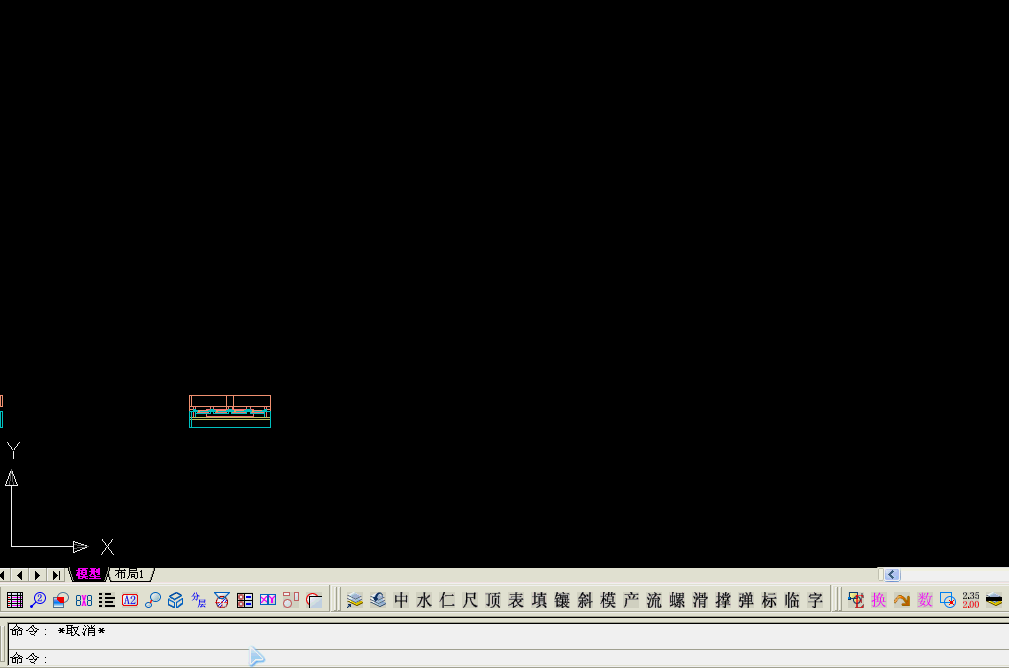Go to the previous layout tab arrow

pos(20,575)
